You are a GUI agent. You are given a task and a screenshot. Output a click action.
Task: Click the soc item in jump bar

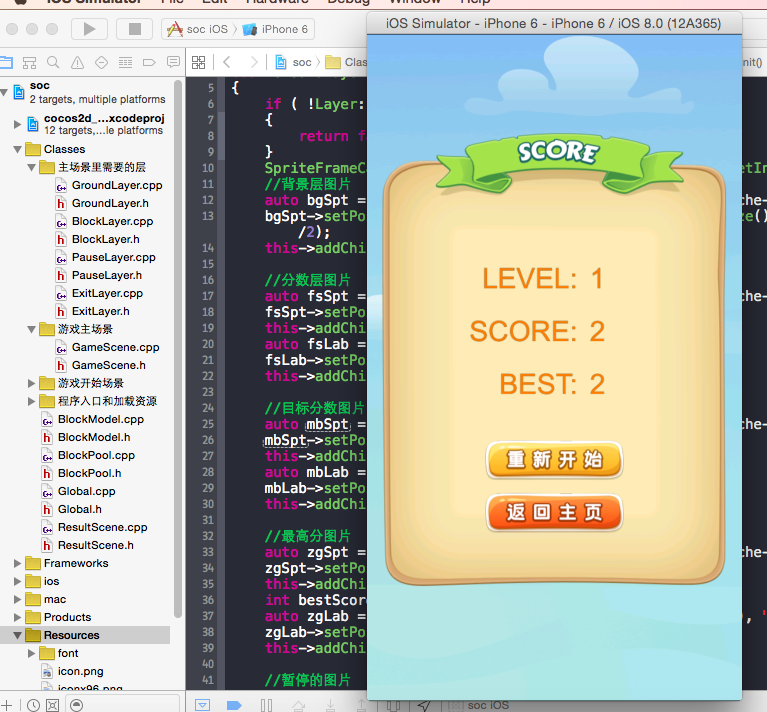click(x=294, y=62)
